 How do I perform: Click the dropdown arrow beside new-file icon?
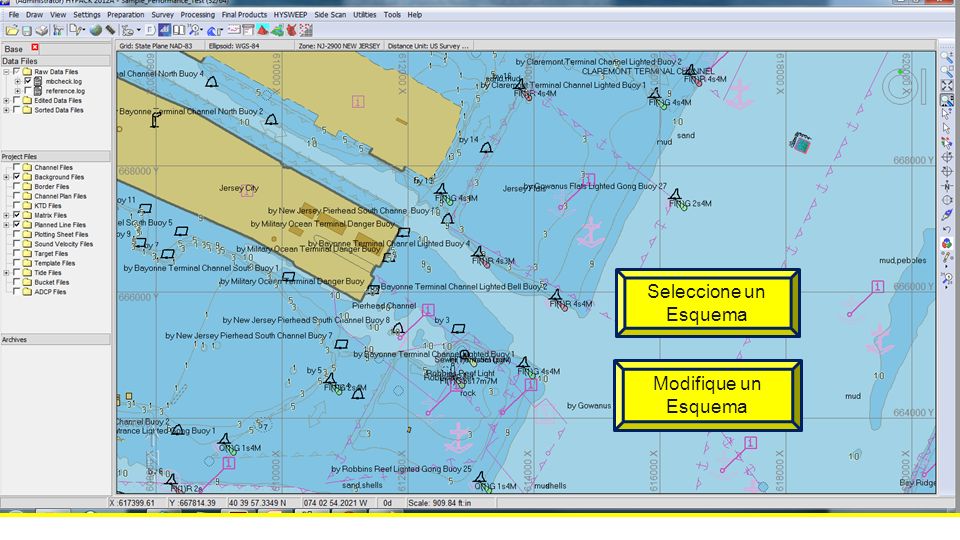pyautogui.click(x=86, y=30)
